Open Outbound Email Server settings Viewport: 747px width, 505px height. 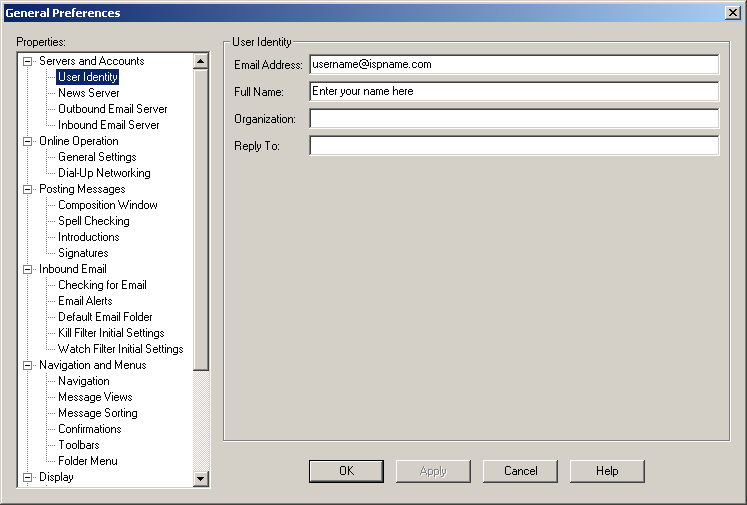click(x=112, y=109)
